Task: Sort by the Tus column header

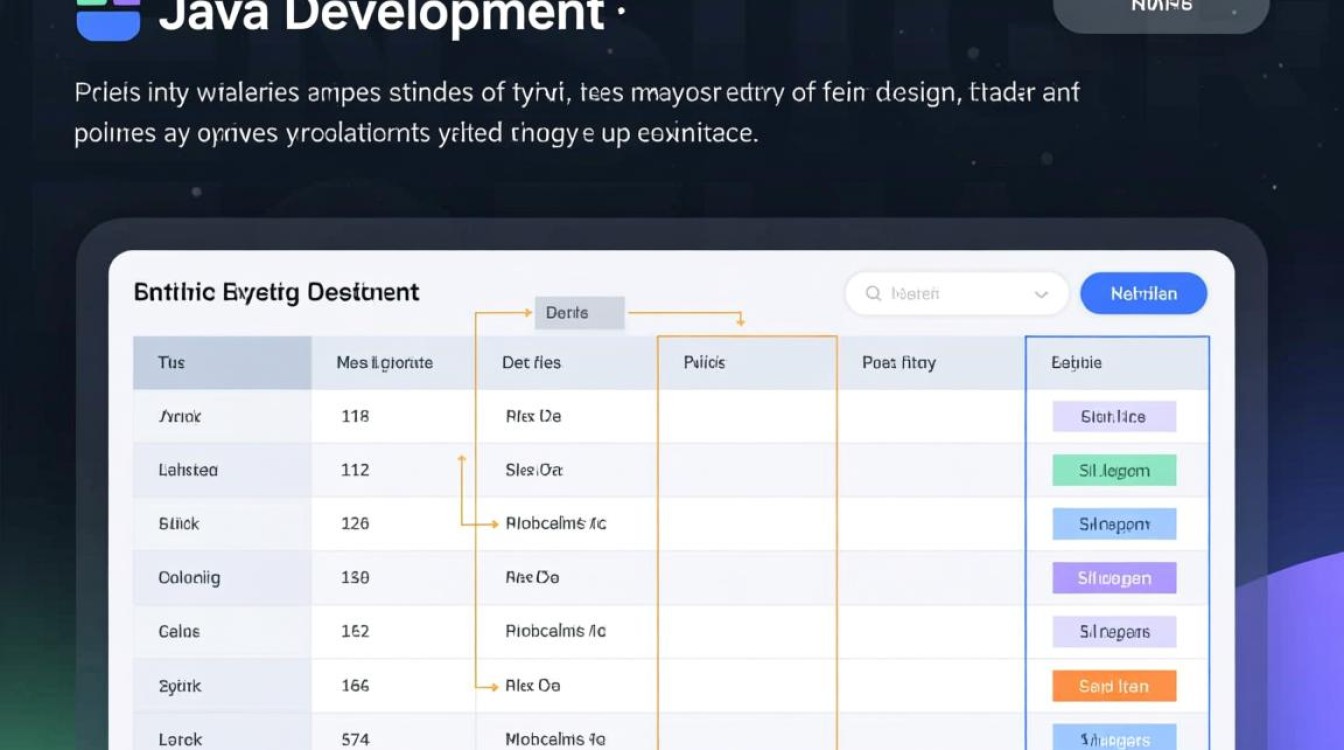Action: pos(171,363)
